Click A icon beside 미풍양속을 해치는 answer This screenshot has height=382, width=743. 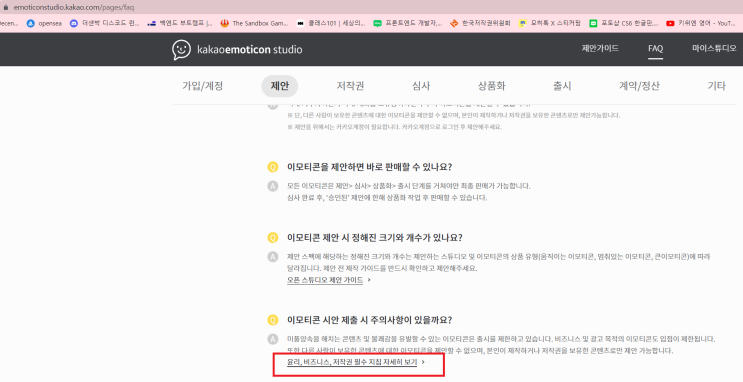[x=272, y=339]
